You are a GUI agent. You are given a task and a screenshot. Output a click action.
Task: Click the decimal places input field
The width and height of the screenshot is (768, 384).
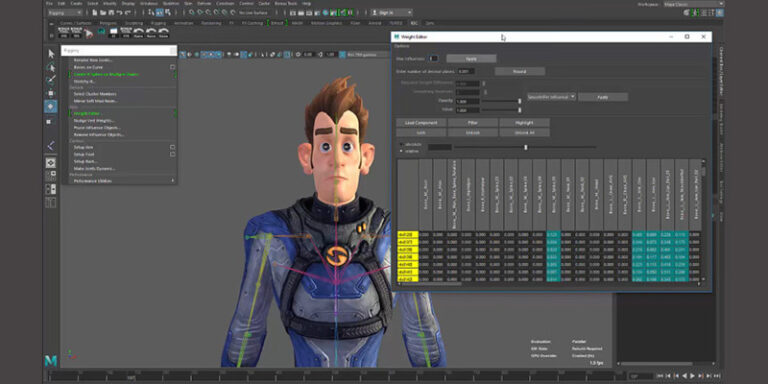(x=465, y=71)
